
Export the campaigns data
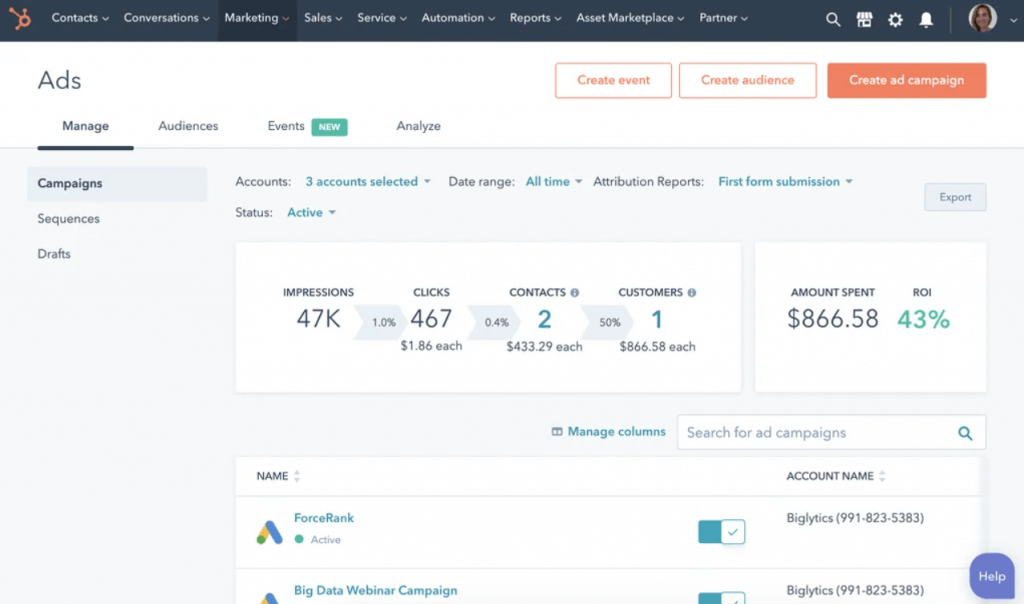[954, 197]
